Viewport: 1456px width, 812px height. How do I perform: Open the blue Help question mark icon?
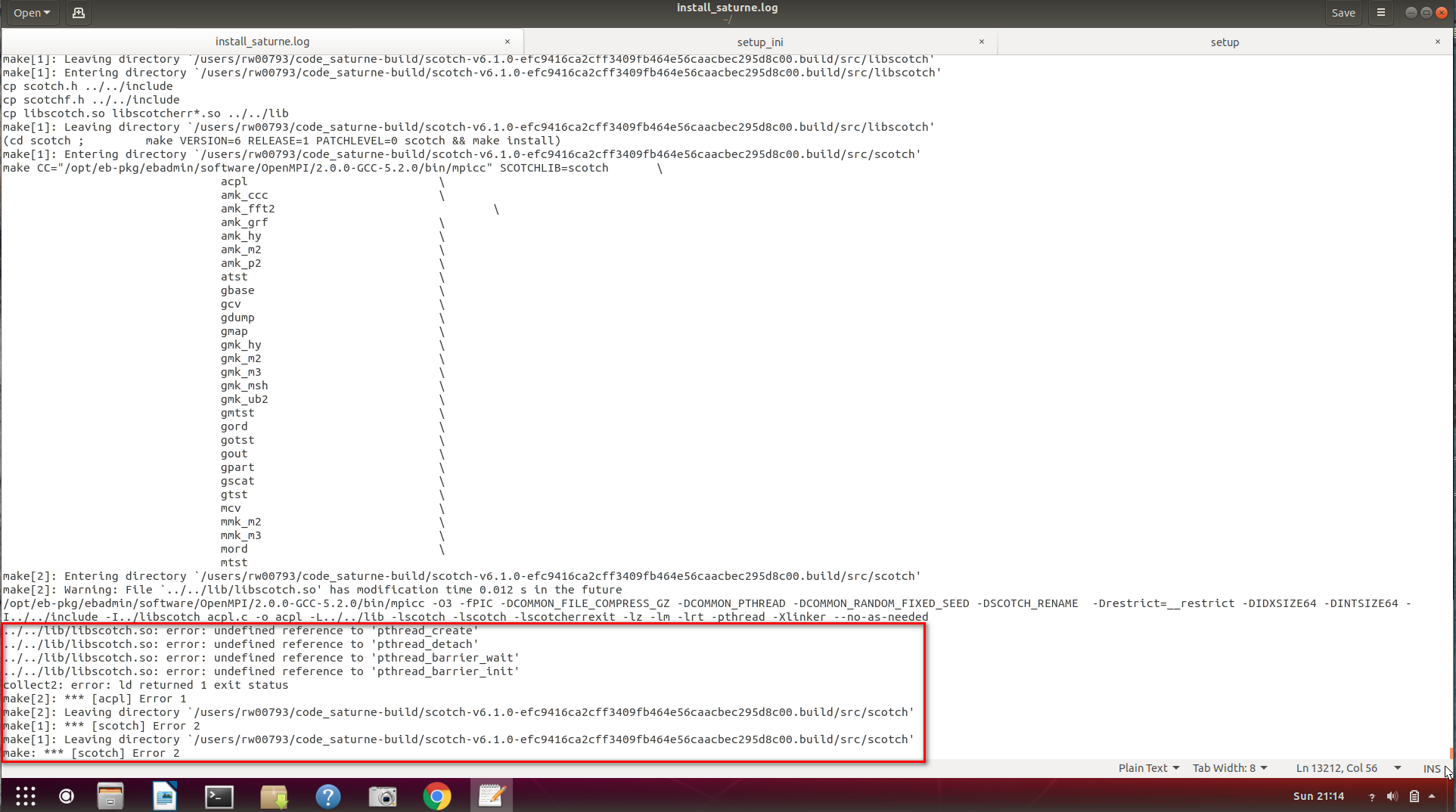click(x=328, y=796)
